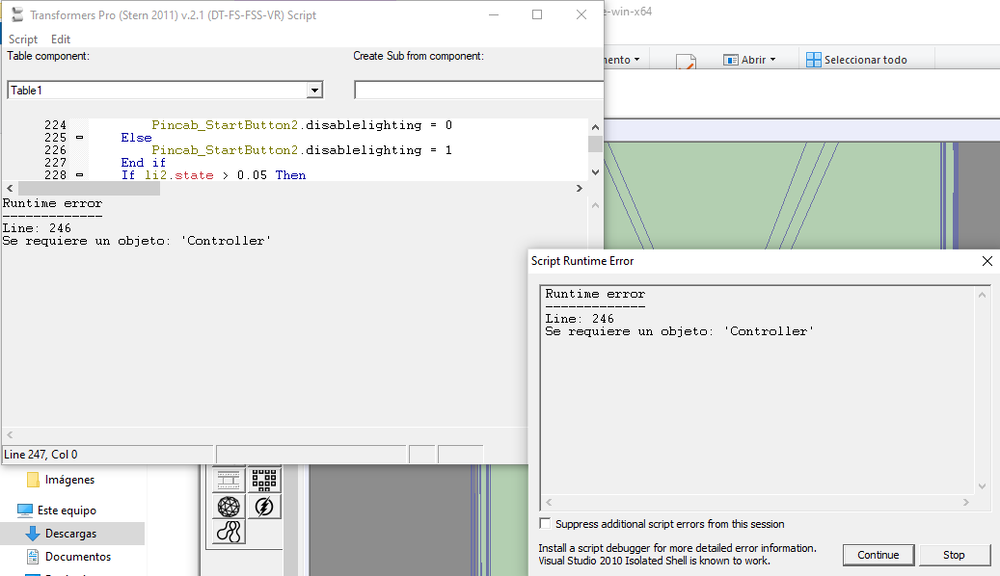Click Pincab_StartButton2 on line 224

click(x=224, y=125)
